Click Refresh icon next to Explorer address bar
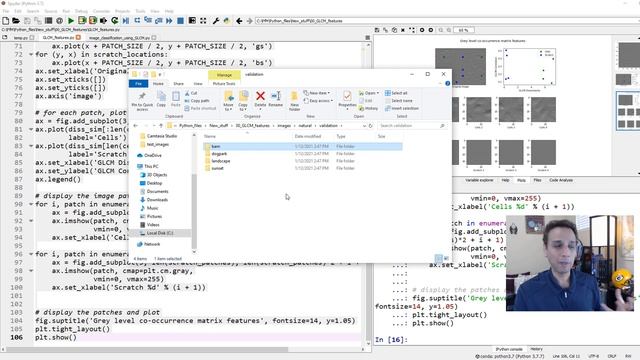This screenshot has height=360, width=640. pos(371,126)
